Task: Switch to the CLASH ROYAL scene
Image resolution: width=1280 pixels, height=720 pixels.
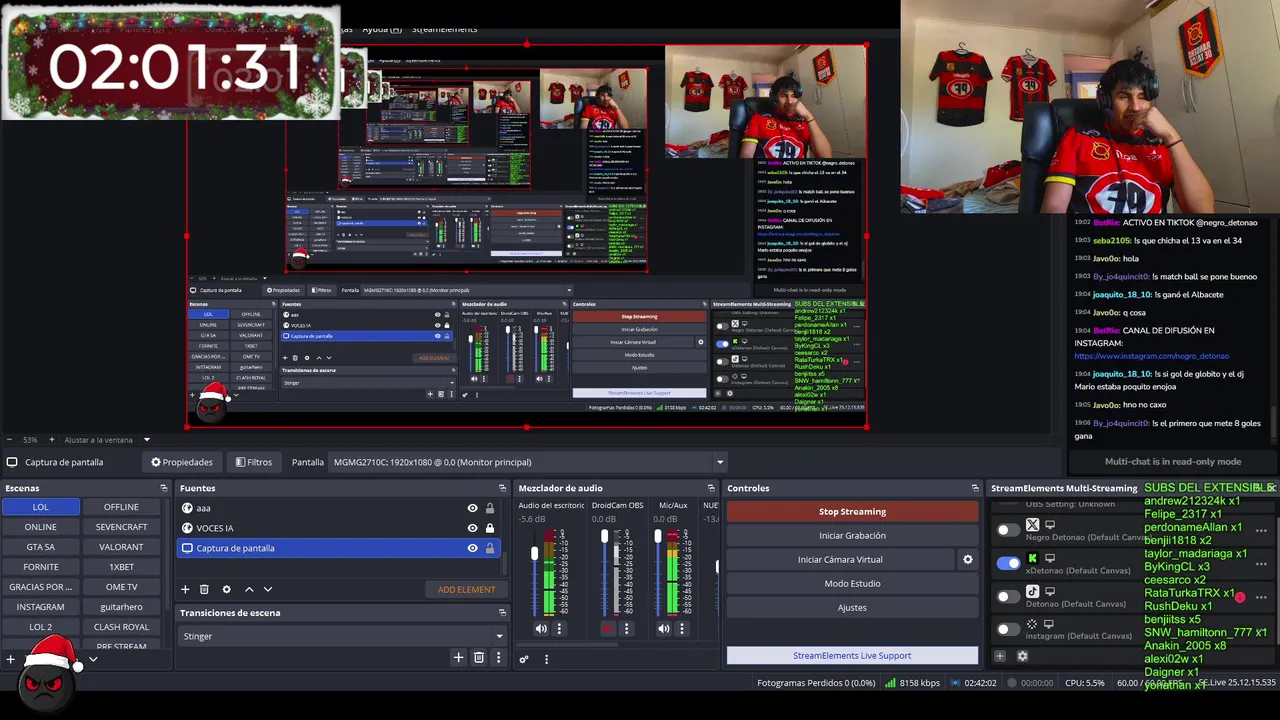Action: pyautogui.click(x=122, y=627)
